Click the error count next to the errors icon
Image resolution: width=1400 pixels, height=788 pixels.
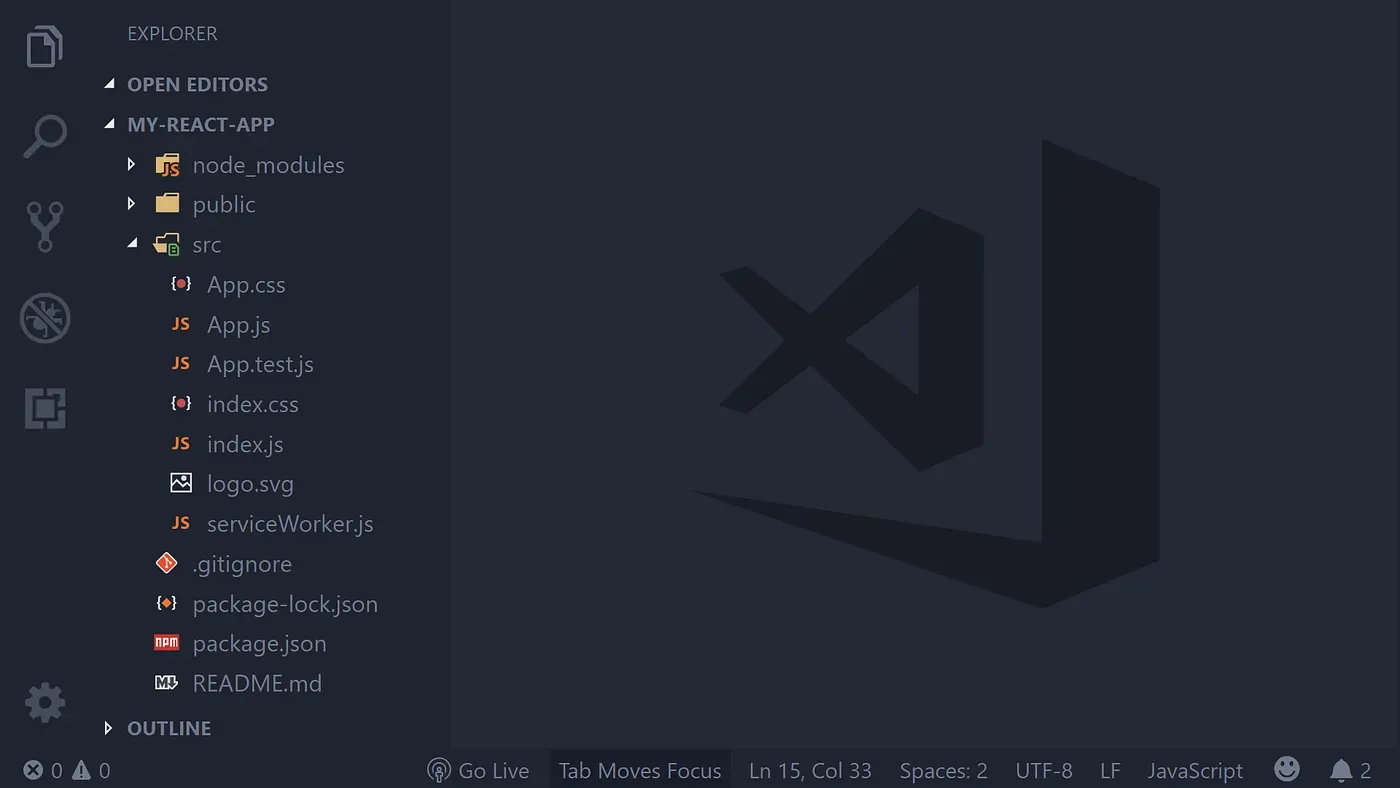click(x=56, y=770)
